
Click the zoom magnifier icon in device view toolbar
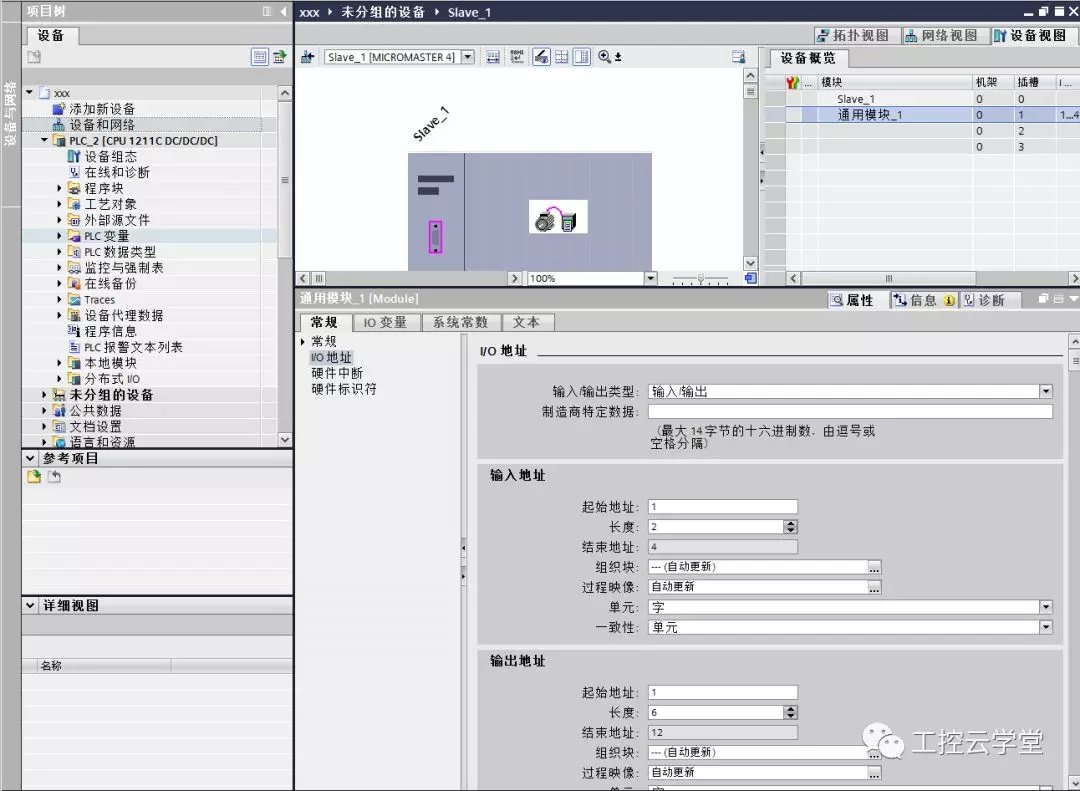tap(604, 57)
